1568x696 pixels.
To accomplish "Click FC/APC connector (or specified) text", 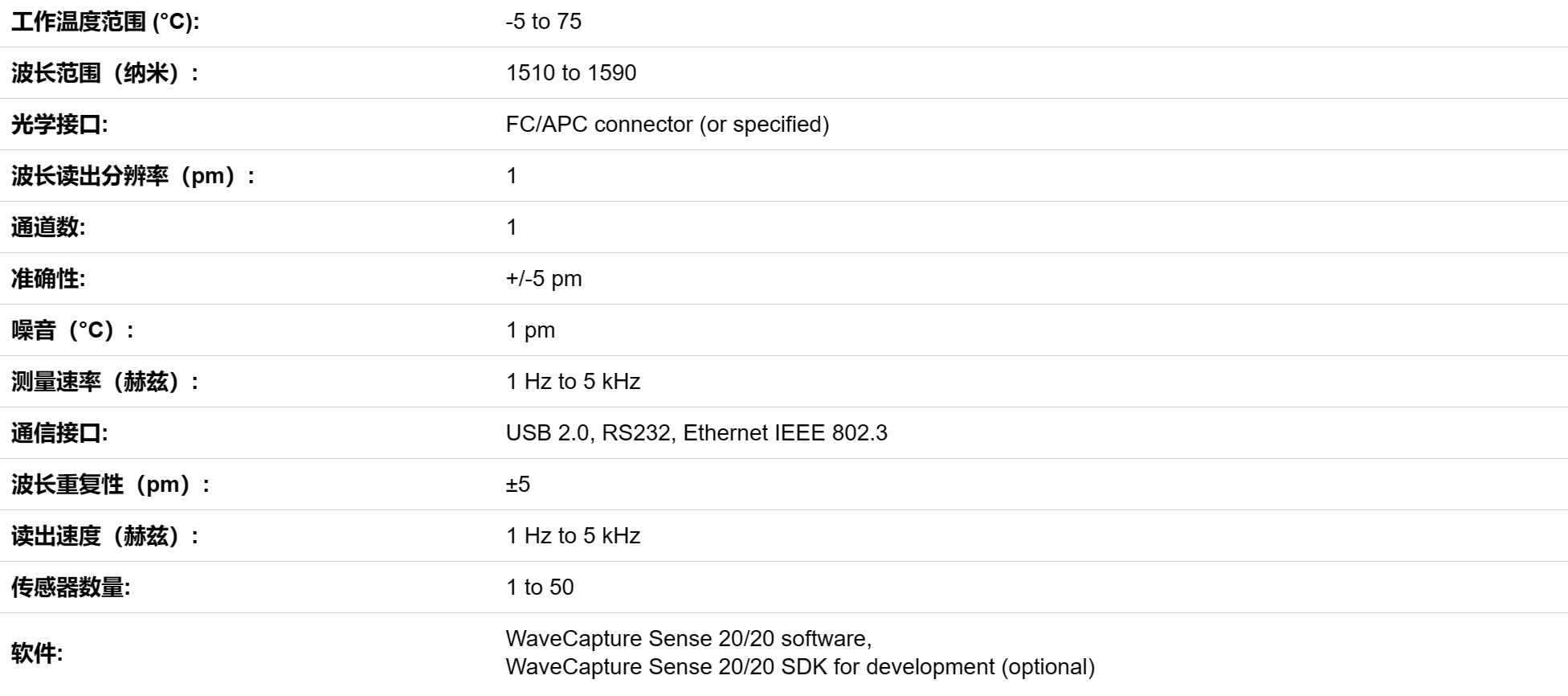I will point(668,125).
